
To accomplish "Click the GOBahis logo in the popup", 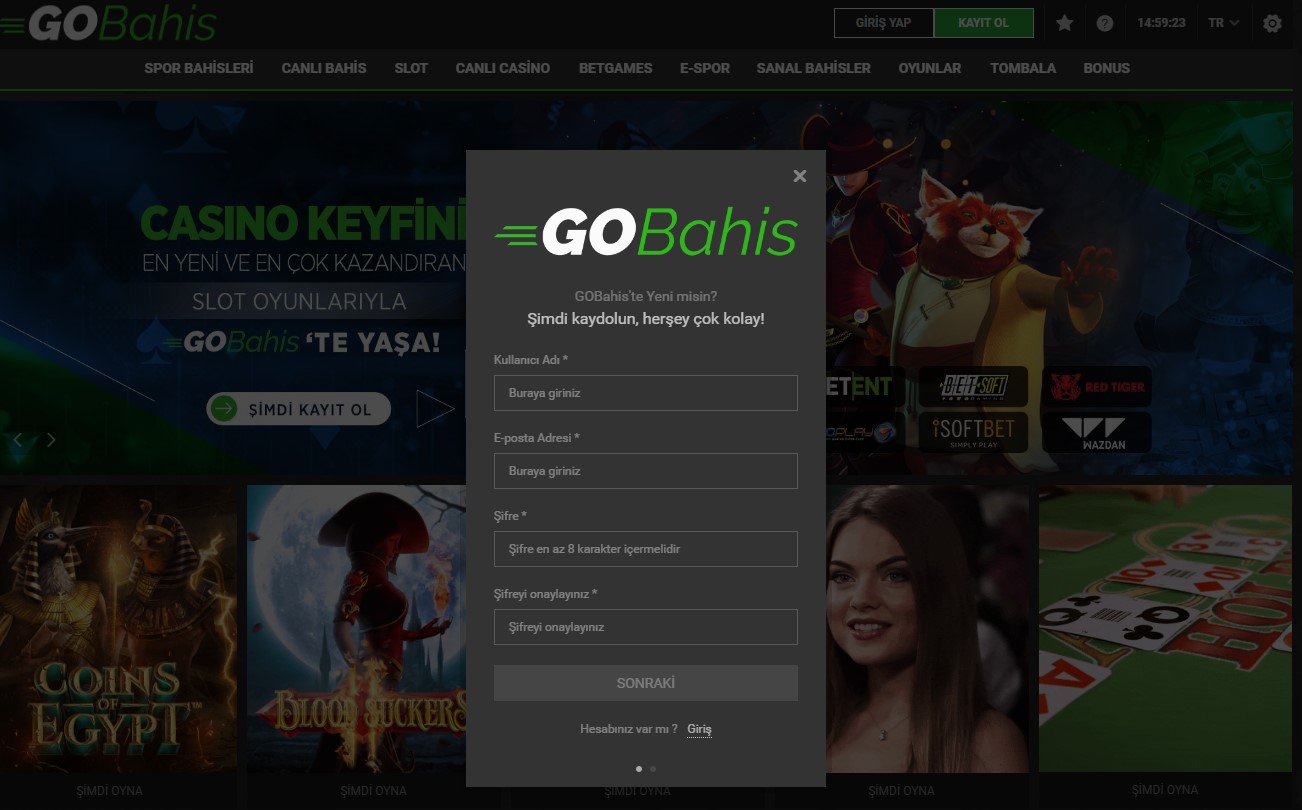I will (646, 232).
